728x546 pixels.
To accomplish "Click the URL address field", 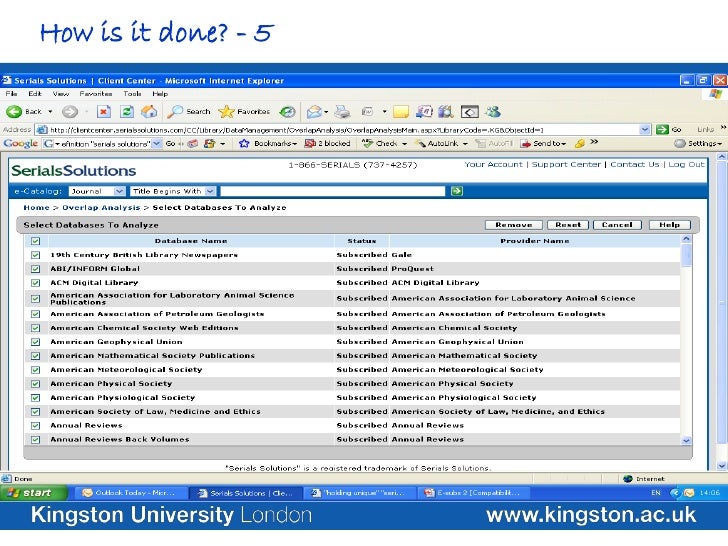I will [344, 130].
